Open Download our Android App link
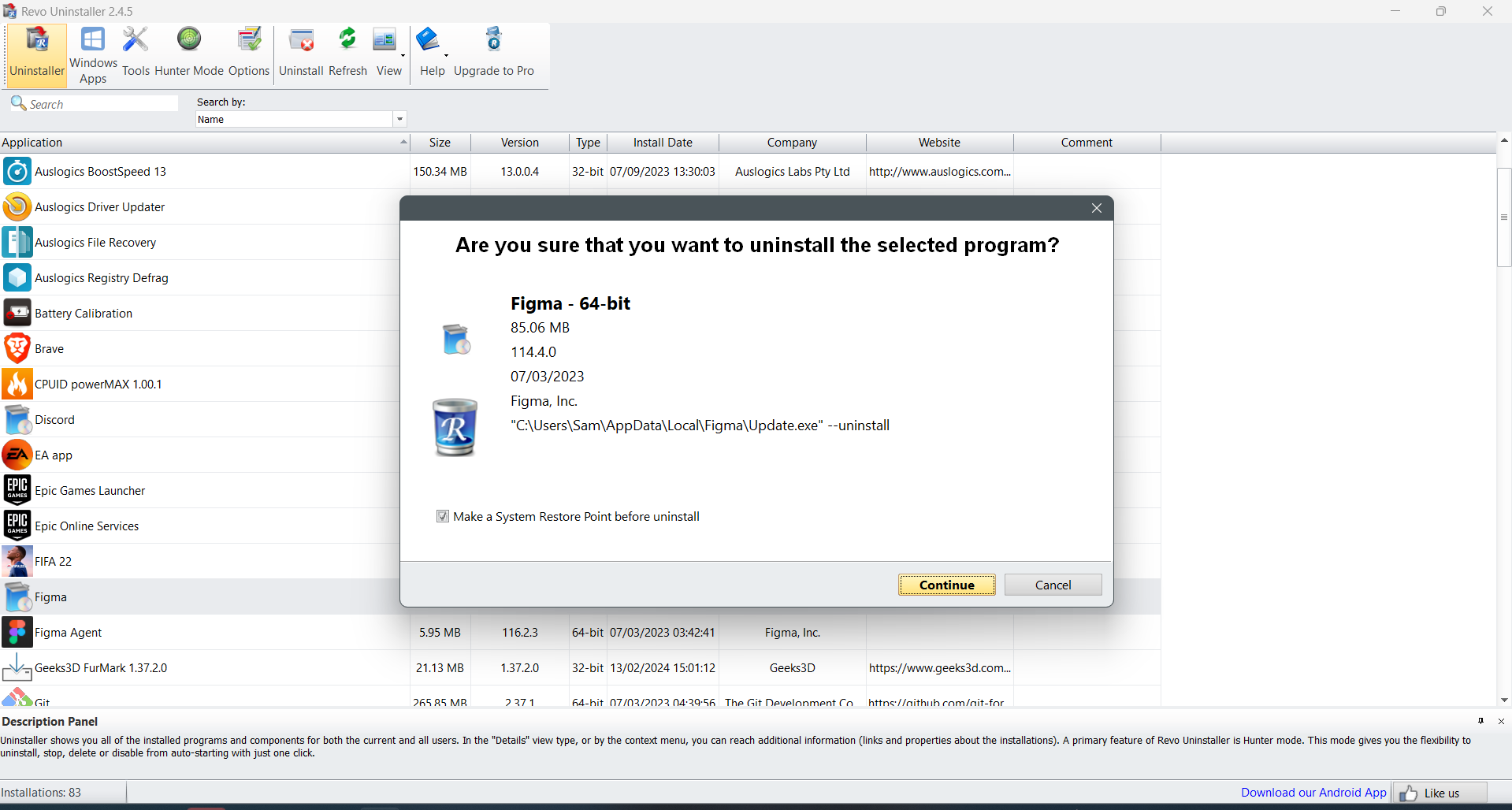The image size is (1512, 810). coord(1313,793)
